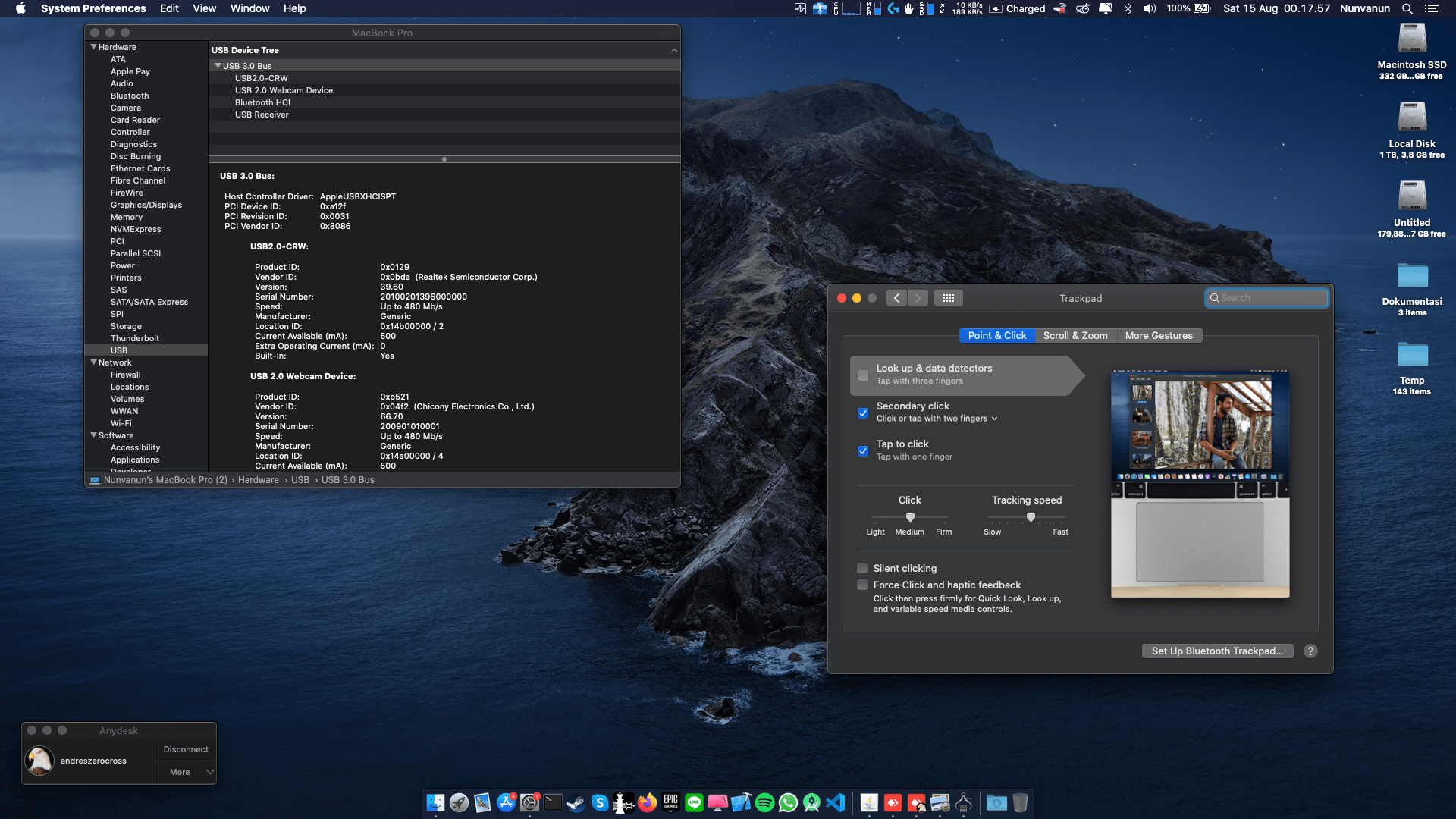The image size is (1456, 819).
Task: Click the Show All grid icon in Trackpad preferences
Action: pos(948,298)
